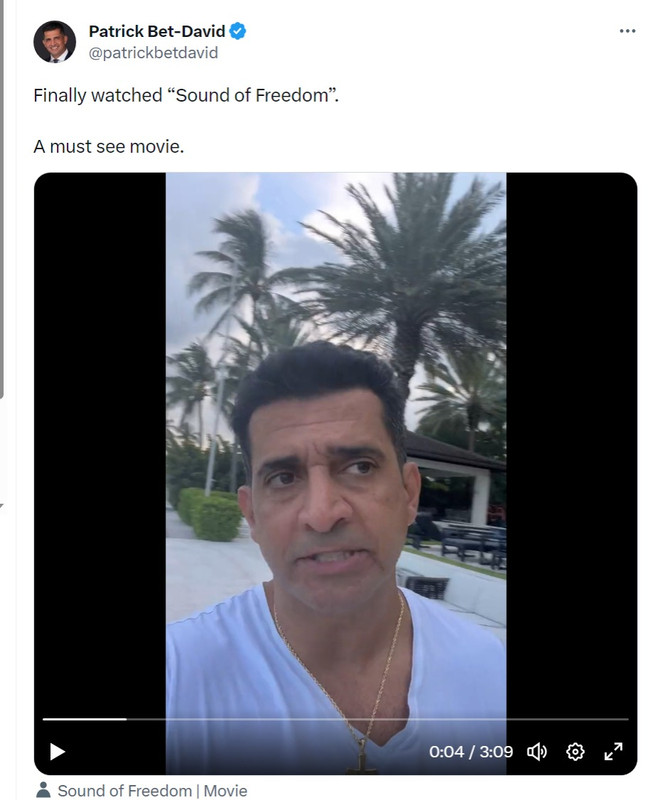
Task: Click the Patrick Bet-David display name
Action: pos(157,31)
